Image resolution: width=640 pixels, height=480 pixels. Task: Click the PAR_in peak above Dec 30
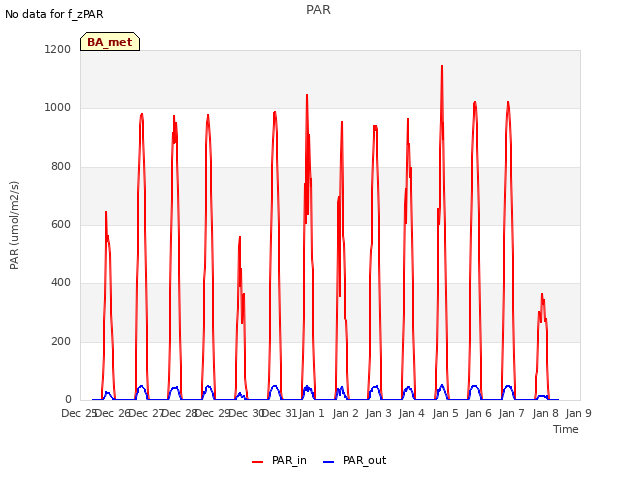point(240,237)
